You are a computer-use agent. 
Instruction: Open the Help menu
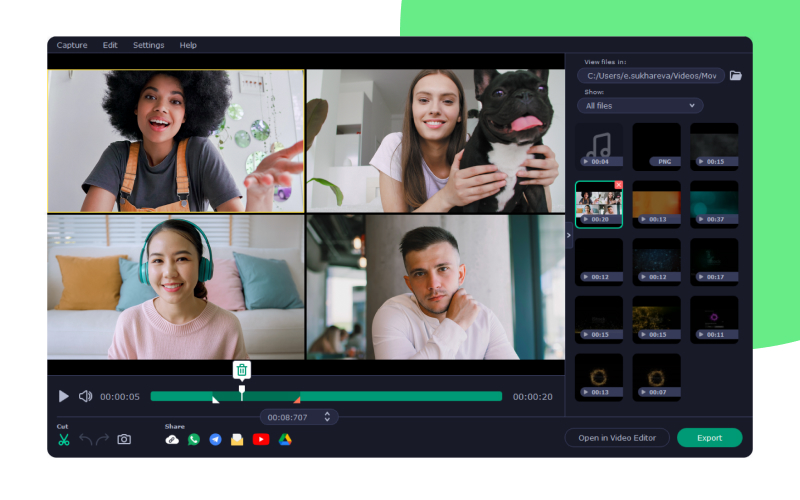[x=188, y=45]
